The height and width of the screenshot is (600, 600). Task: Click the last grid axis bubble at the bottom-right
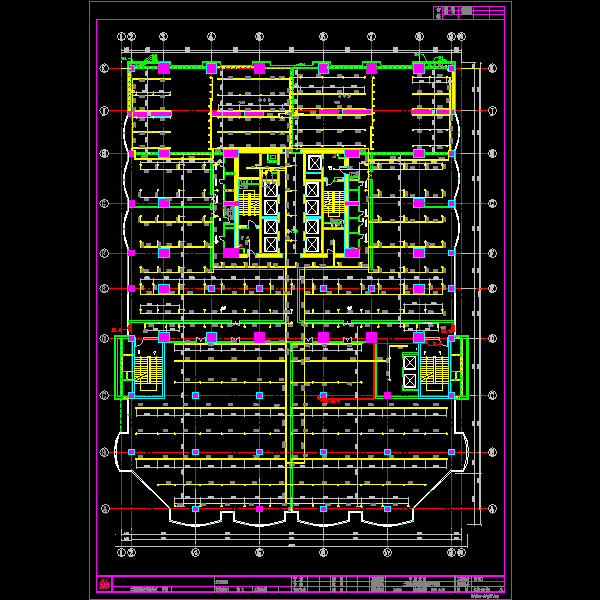click(461, 553)
